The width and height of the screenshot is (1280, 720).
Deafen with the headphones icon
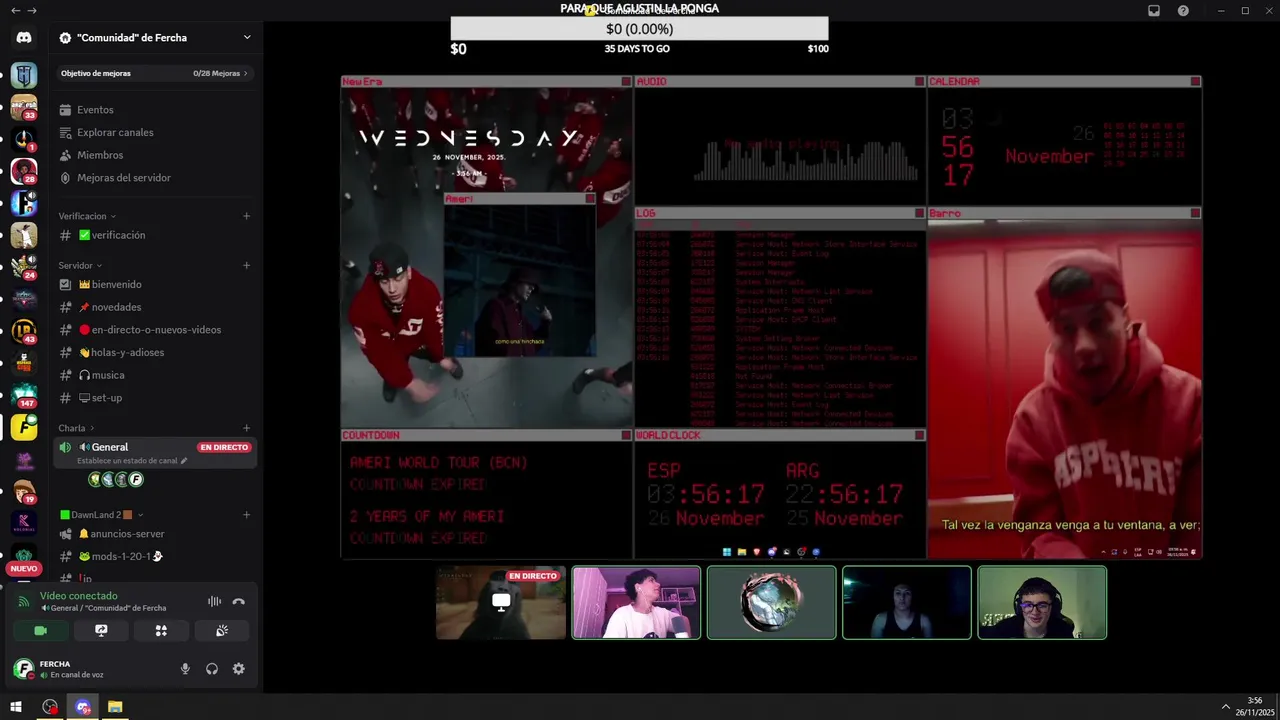point(212,669)
